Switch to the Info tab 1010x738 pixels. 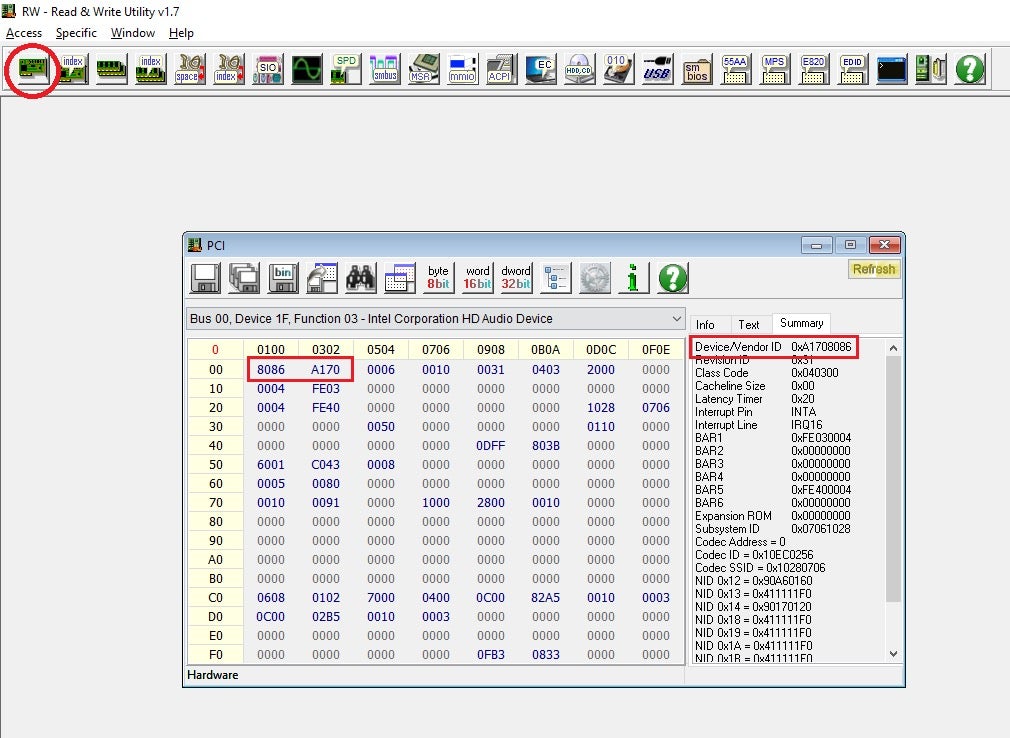[705, 324]
